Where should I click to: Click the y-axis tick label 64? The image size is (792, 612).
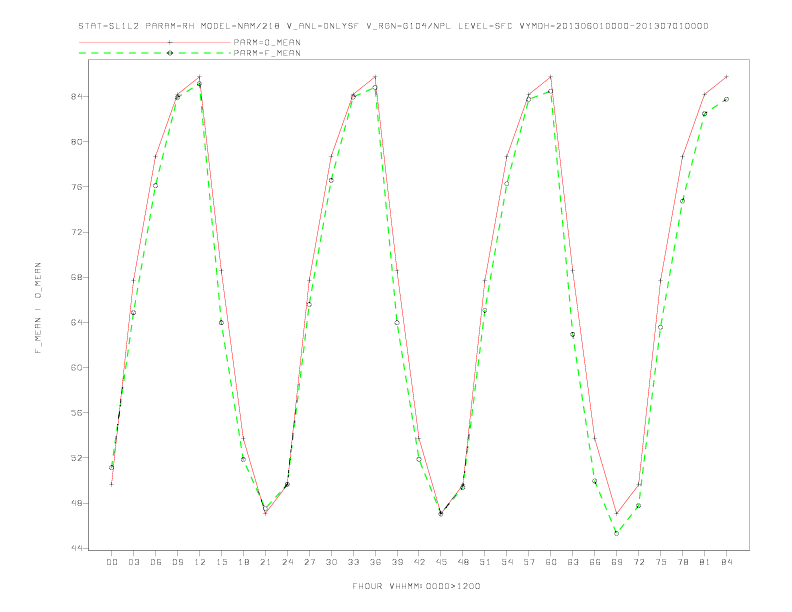click(x=76, y=322)
